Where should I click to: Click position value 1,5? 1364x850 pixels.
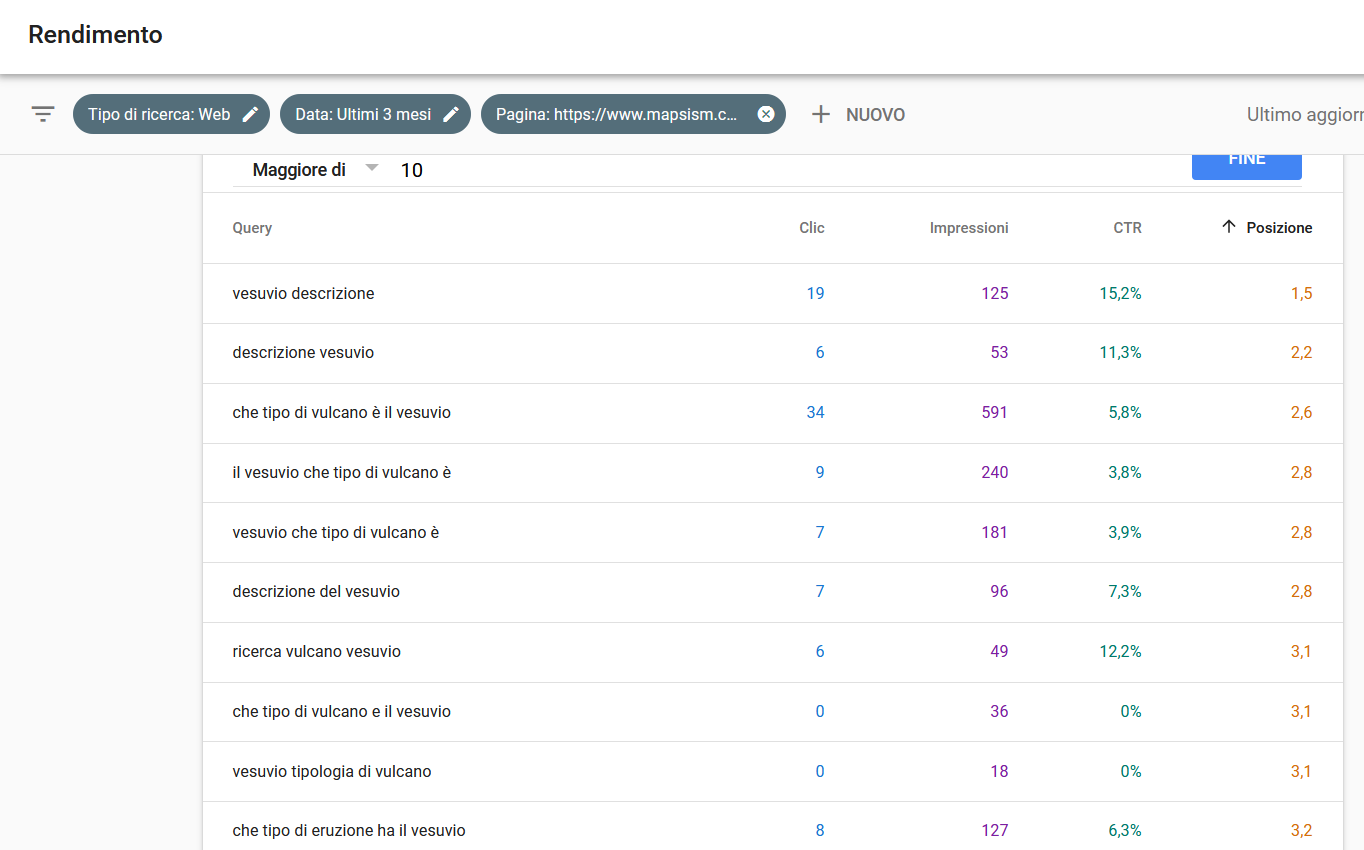tap(1301, 293)
